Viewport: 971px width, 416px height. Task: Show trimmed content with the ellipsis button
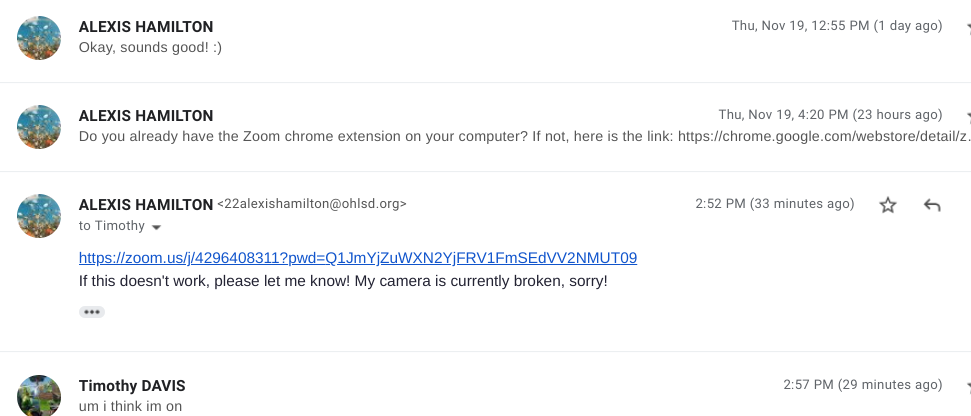point(92,312)
